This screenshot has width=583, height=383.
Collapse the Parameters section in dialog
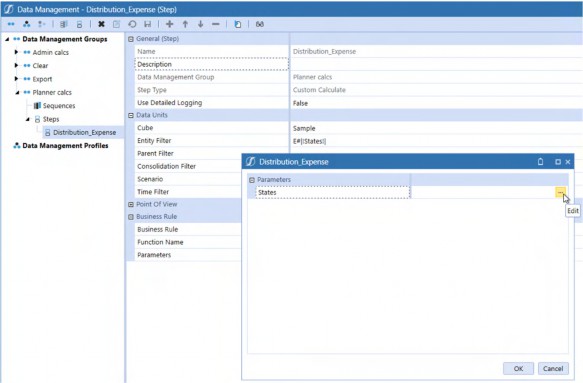coord(252,180)
